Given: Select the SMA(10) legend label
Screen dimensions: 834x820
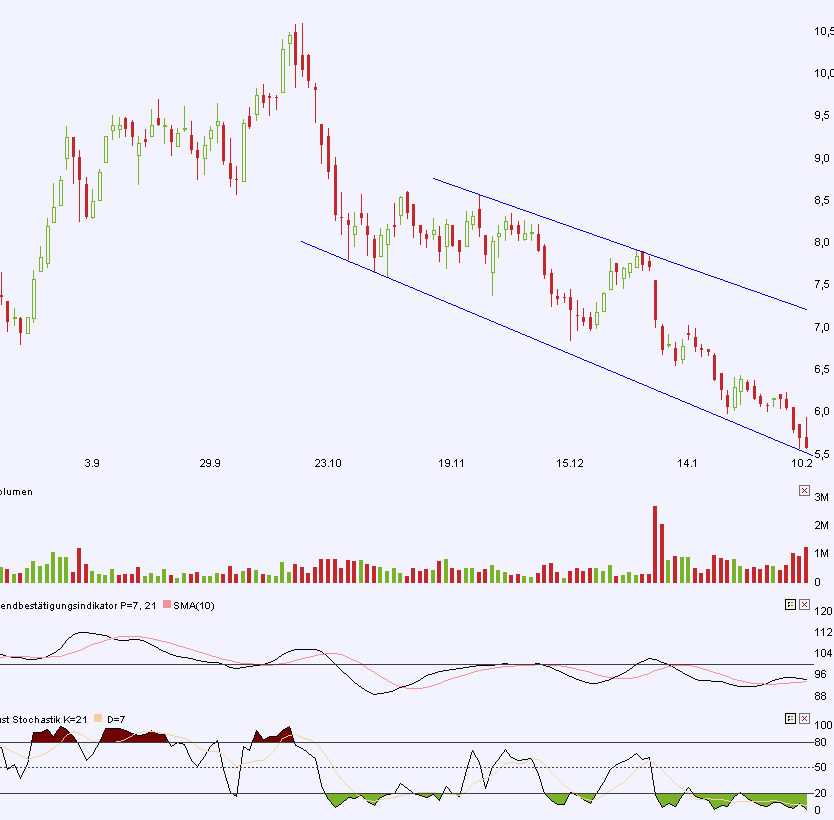Looking at the screenshot, I should (194, 605).
